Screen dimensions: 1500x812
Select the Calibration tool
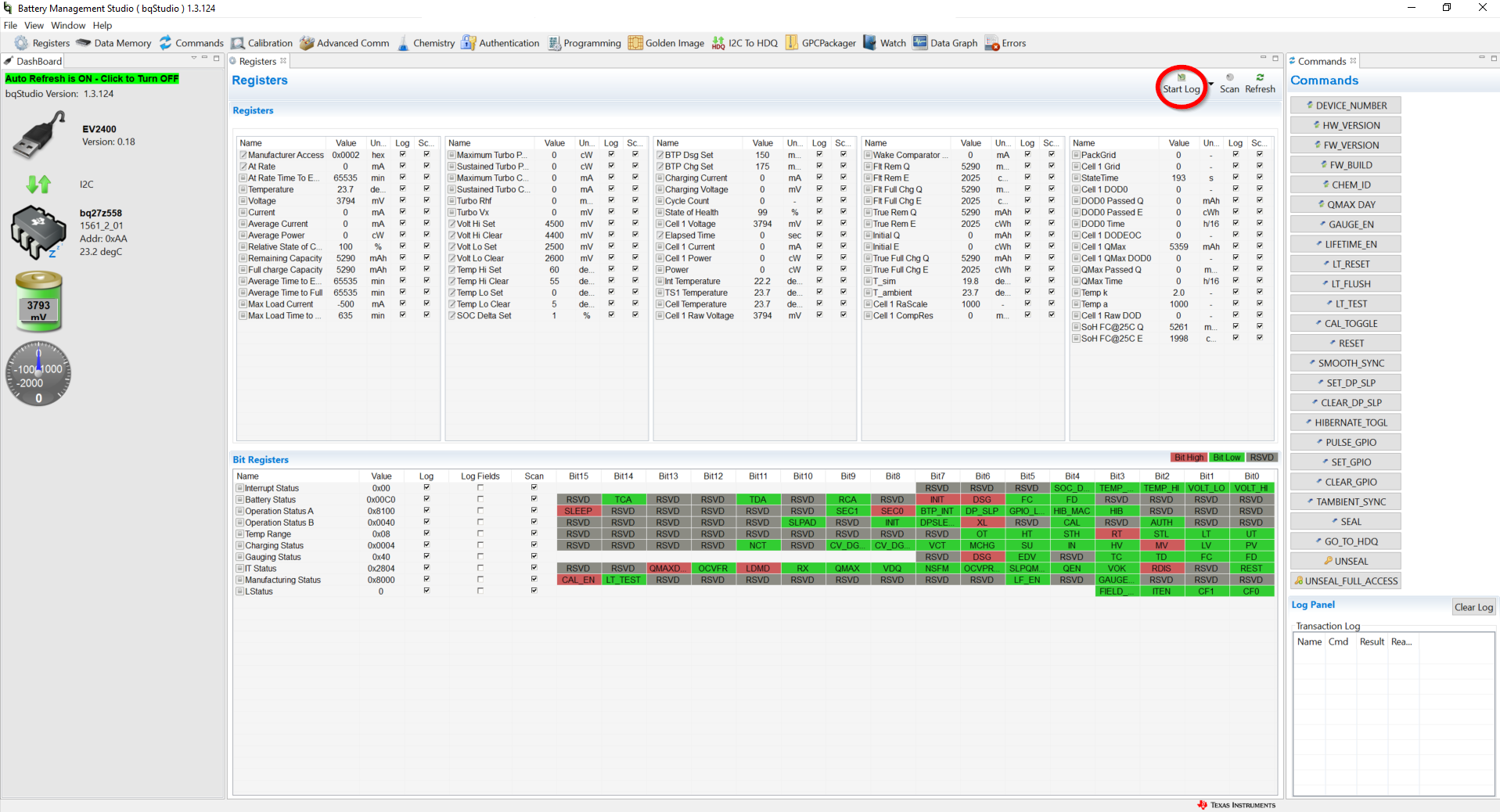pyautogui.click(x=262, y=43)
